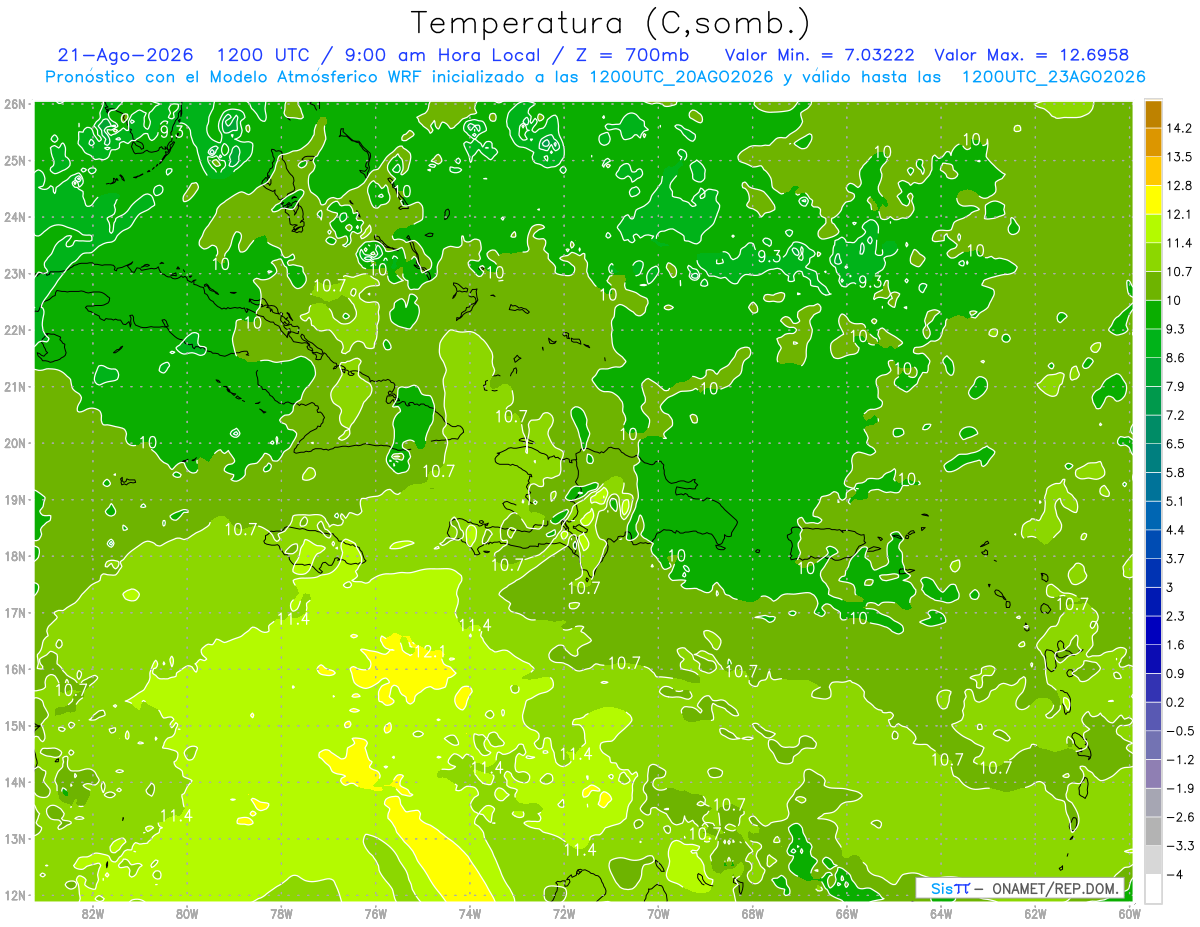Click the 1.6 value on color scale
1200x927 pixels.
coord(1176,645)
